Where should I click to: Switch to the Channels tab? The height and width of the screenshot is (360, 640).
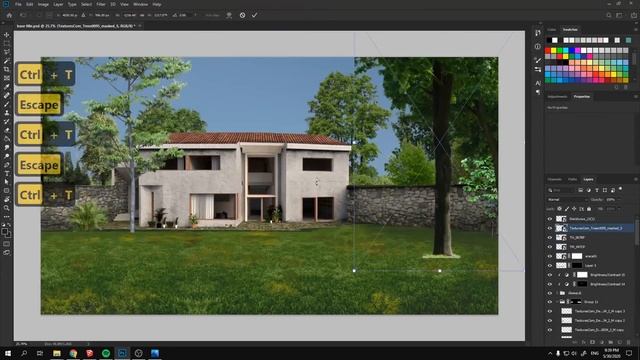[x=554, y=179]
